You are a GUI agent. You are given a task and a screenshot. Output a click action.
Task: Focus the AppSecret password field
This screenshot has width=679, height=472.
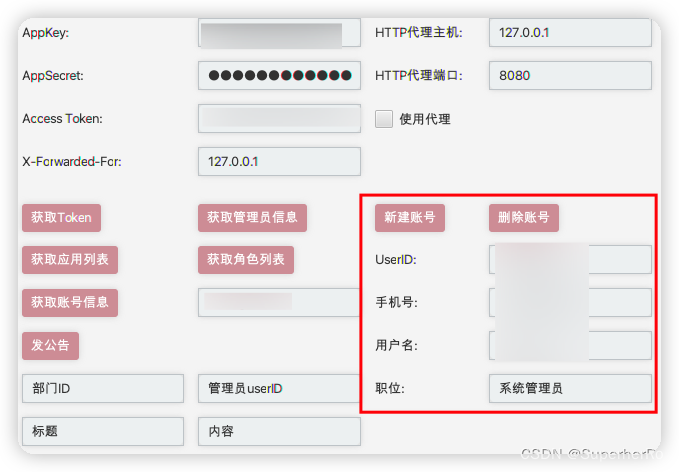279,75
